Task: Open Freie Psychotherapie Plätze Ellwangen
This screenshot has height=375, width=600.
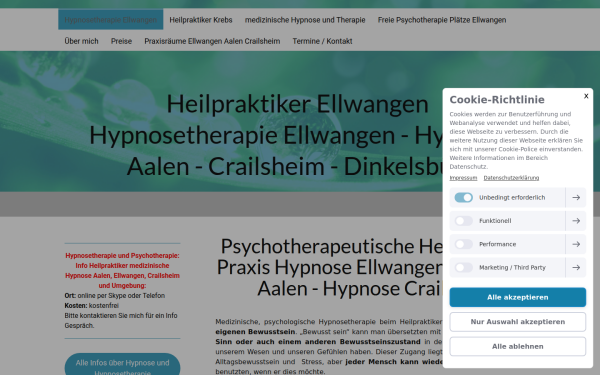Action: [x=442, y=20]
